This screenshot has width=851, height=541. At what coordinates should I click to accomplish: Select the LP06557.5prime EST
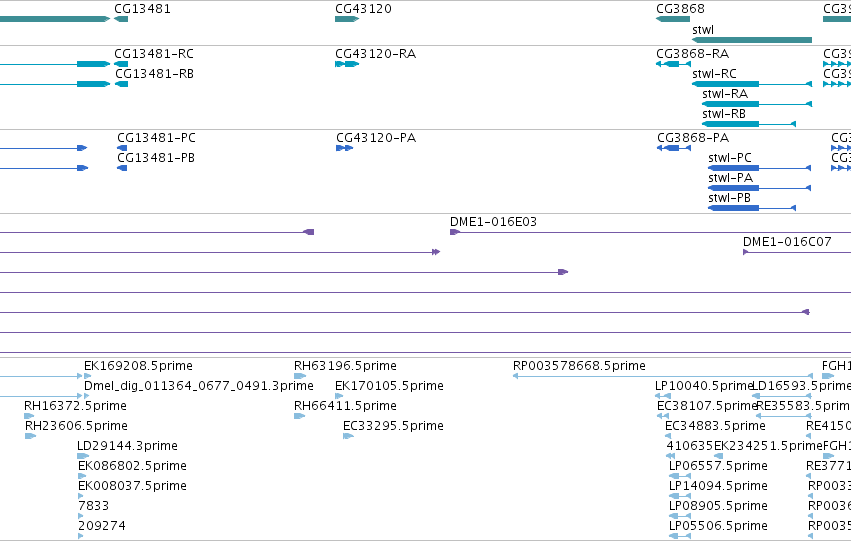tap(680, 476)
